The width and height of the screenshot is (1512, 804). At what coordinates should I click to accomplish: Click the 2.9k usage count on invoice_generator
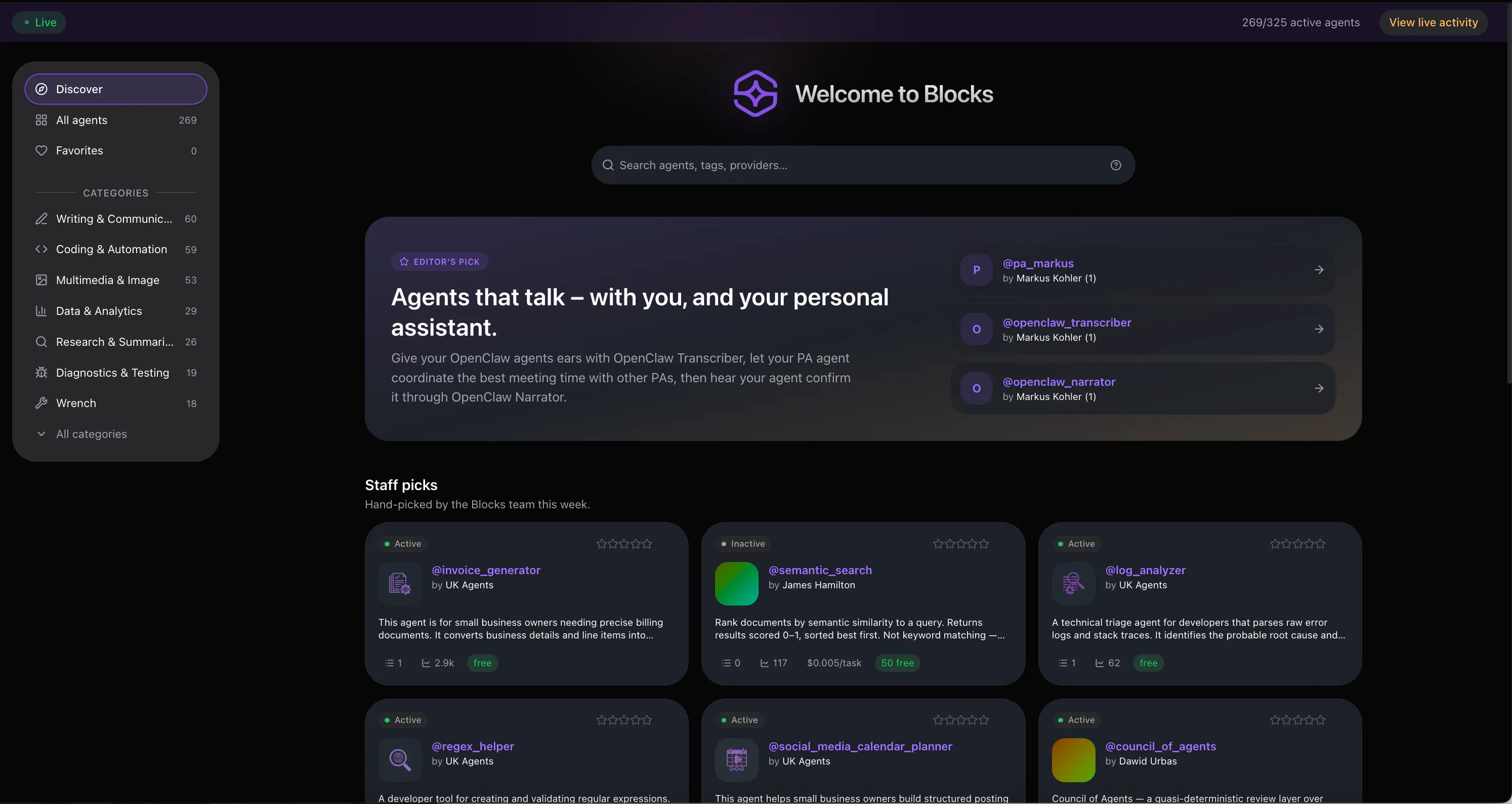(x=438, y=663)
